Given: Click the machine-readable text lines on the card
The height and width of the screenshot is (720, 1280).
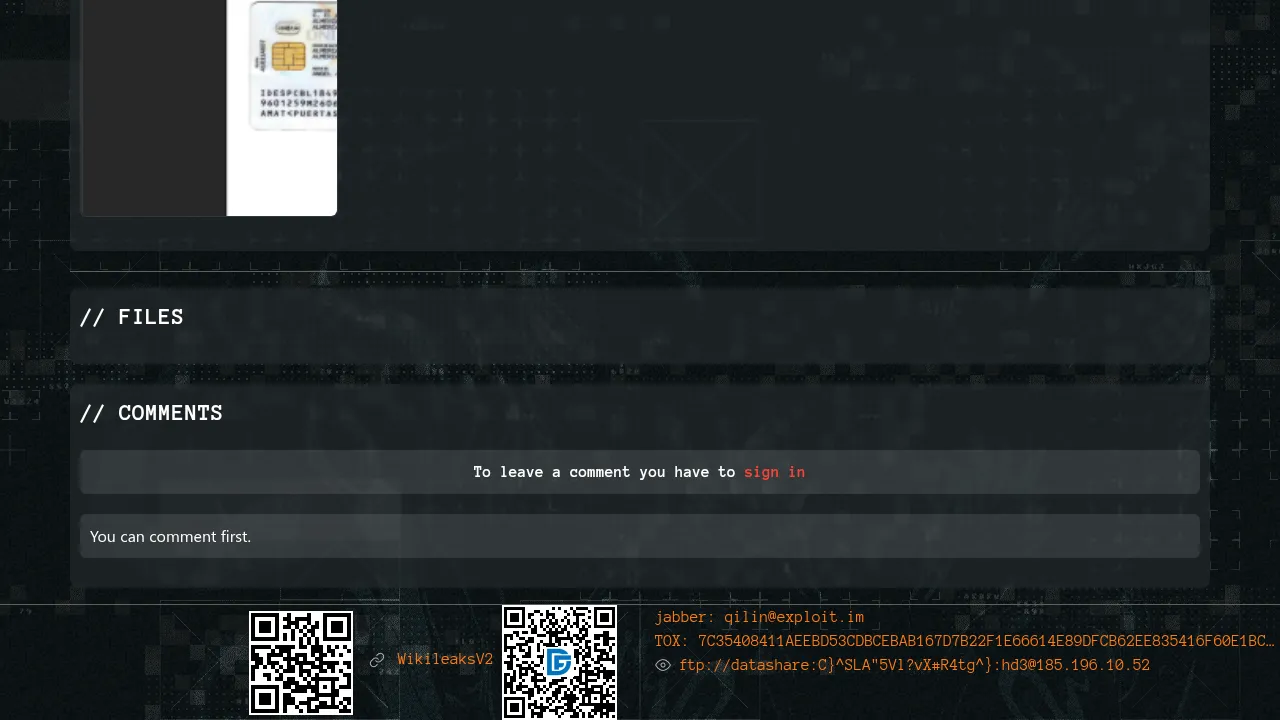Looking at the screenshot, I should coord(298,103).
